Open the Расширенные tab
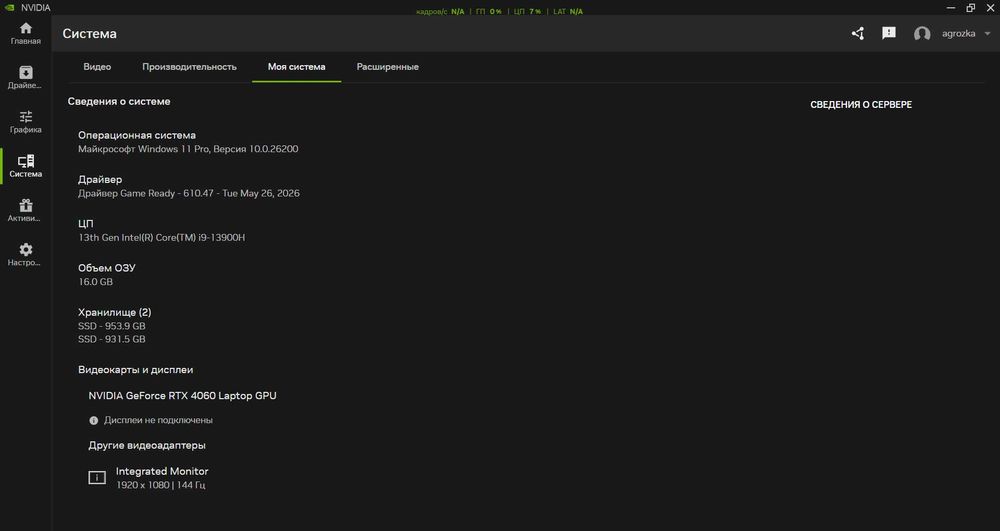The width and height of the screenshot is (1000, 531). pos(388,66)
